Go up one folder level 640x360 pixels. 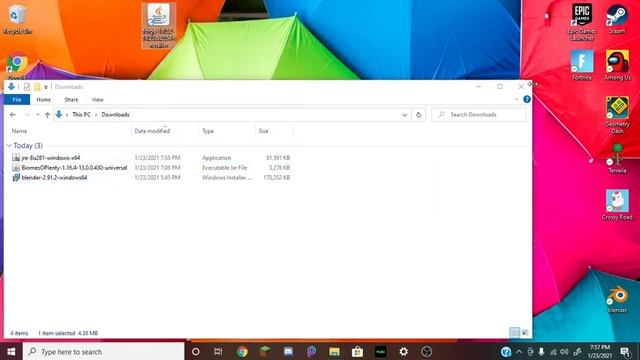tap(47, 115)
